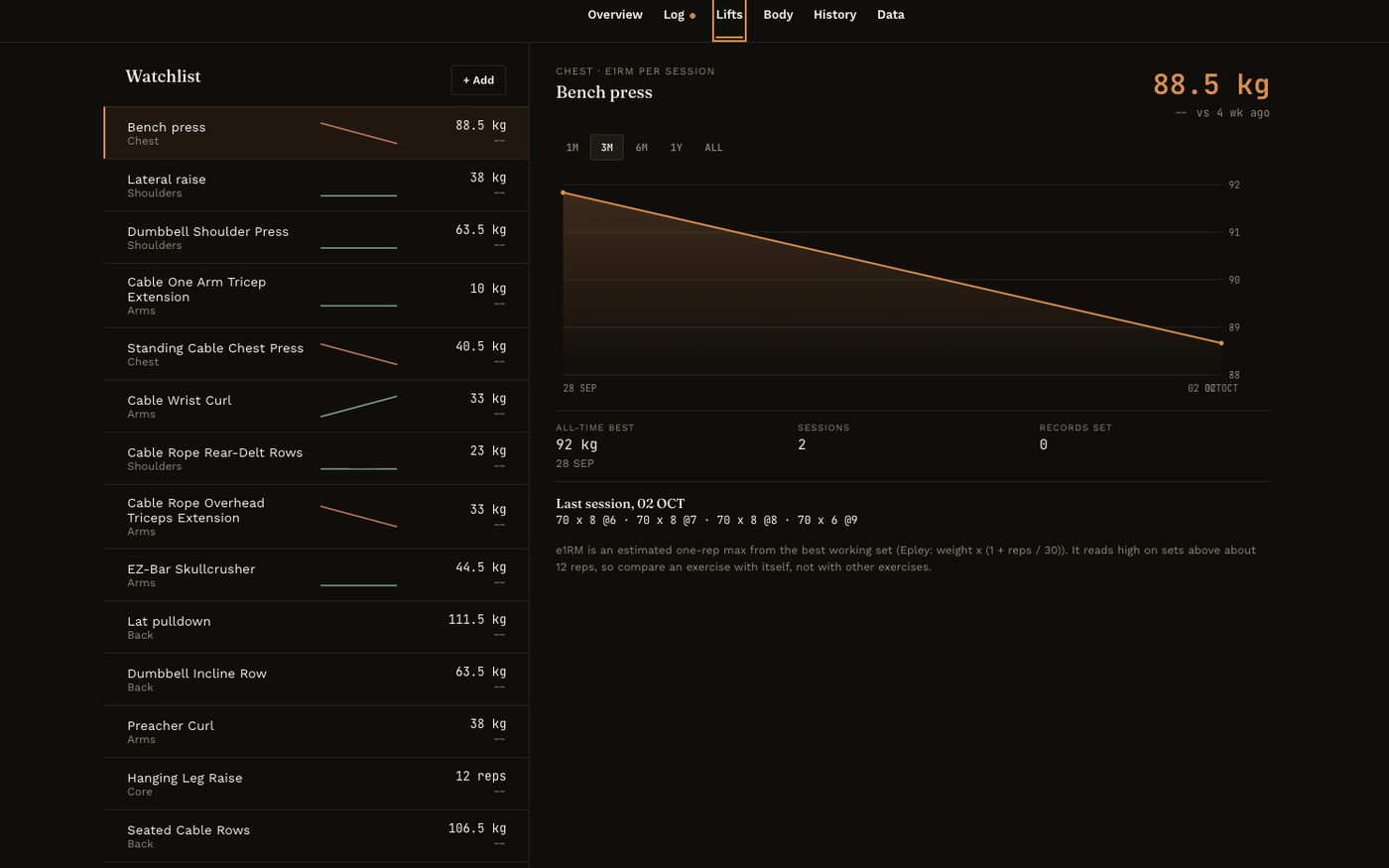Click the orange dot beside the Log tab

(x=693, y=16)
